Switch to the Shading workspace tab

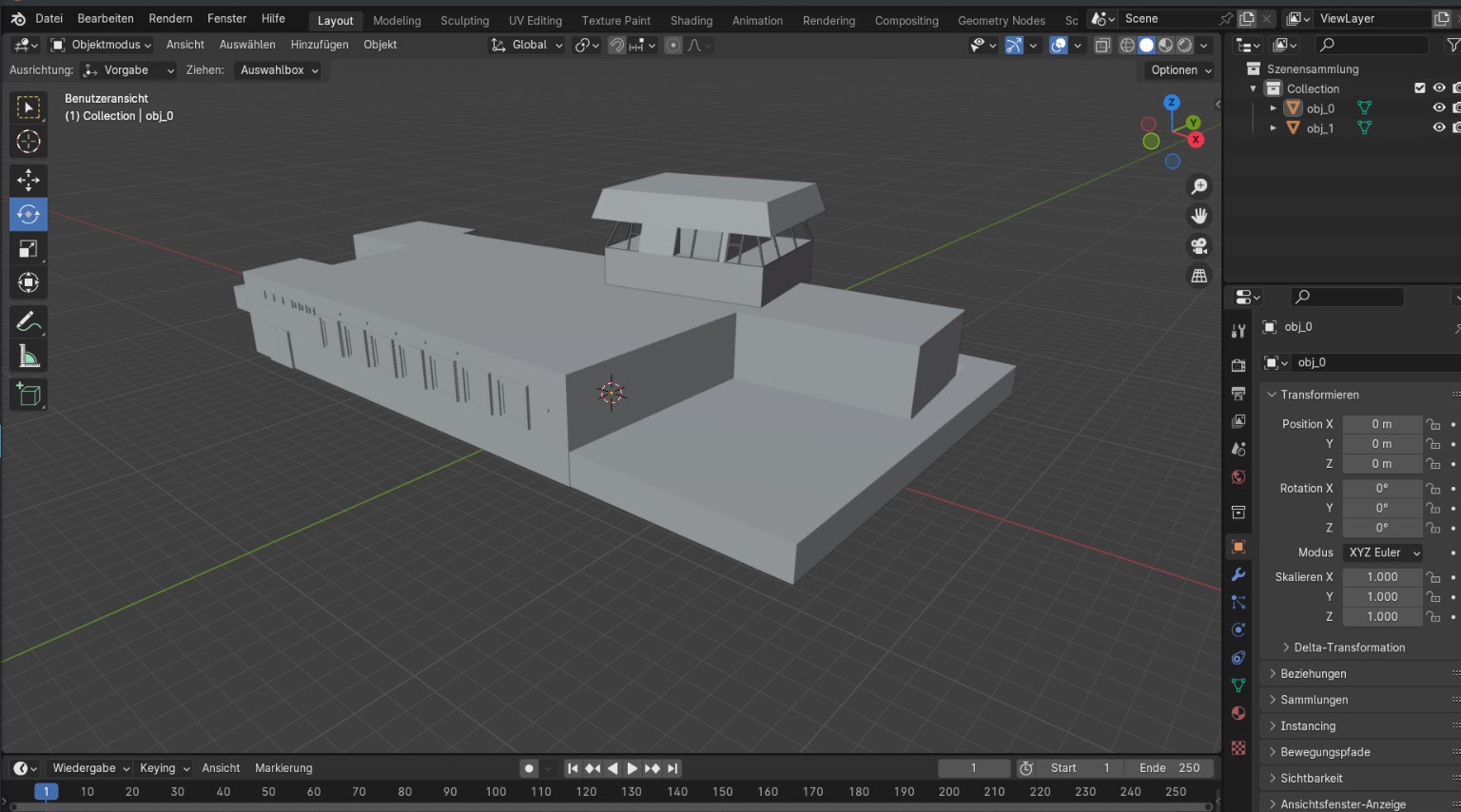(691, 20)
